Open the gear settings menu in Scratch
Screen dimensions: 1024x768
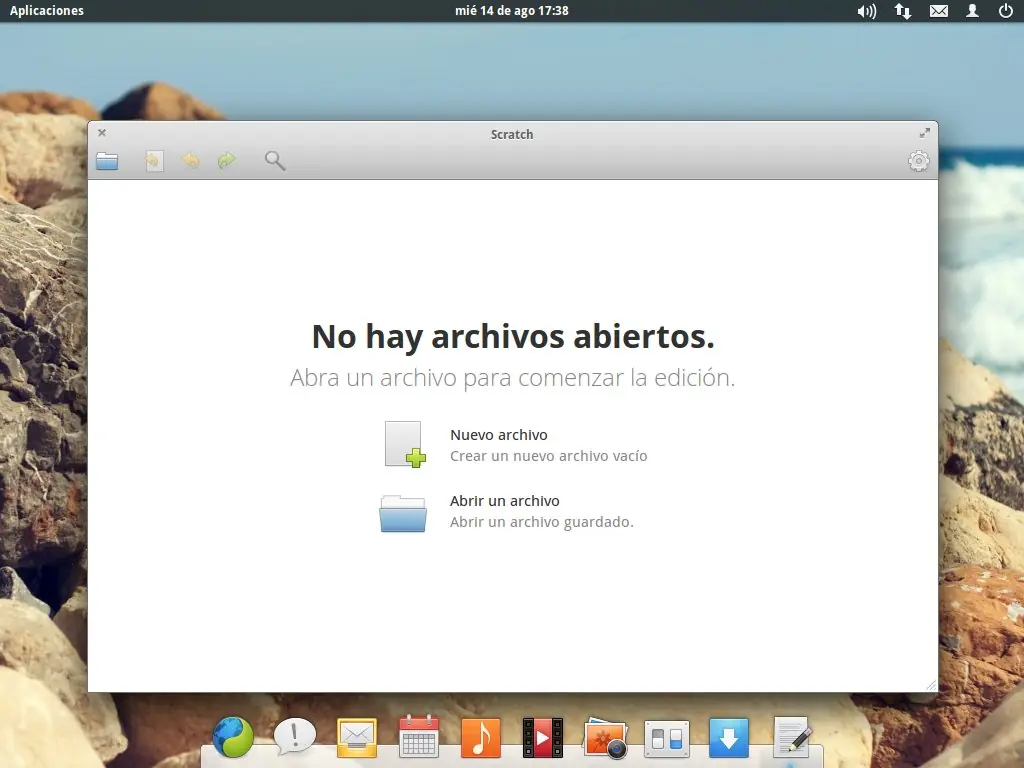[x=918, y=161]
